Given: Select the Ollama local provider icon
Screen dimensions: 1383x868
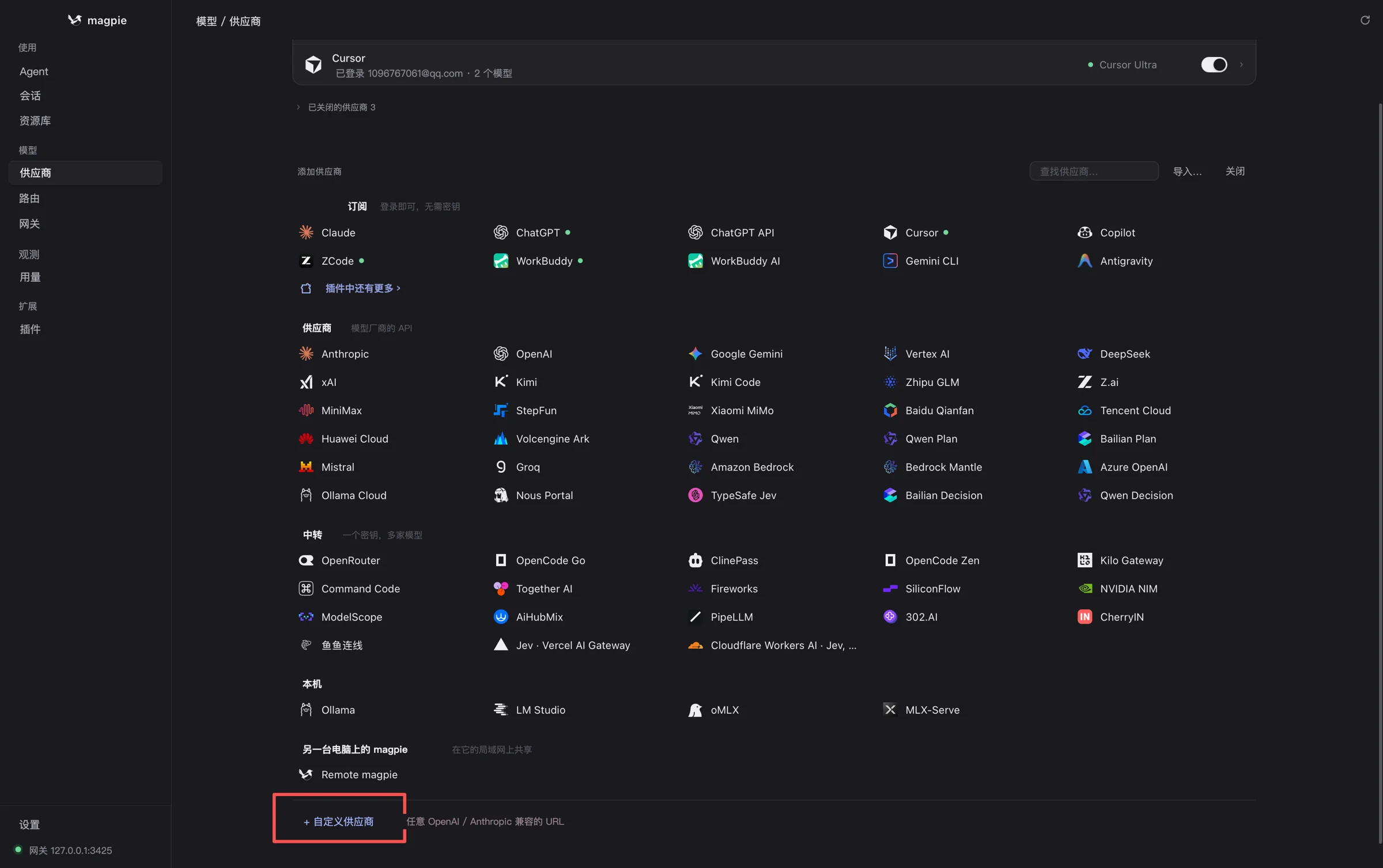Looking at the screenshot, I should pyautogui.click(x=306, y=710).
